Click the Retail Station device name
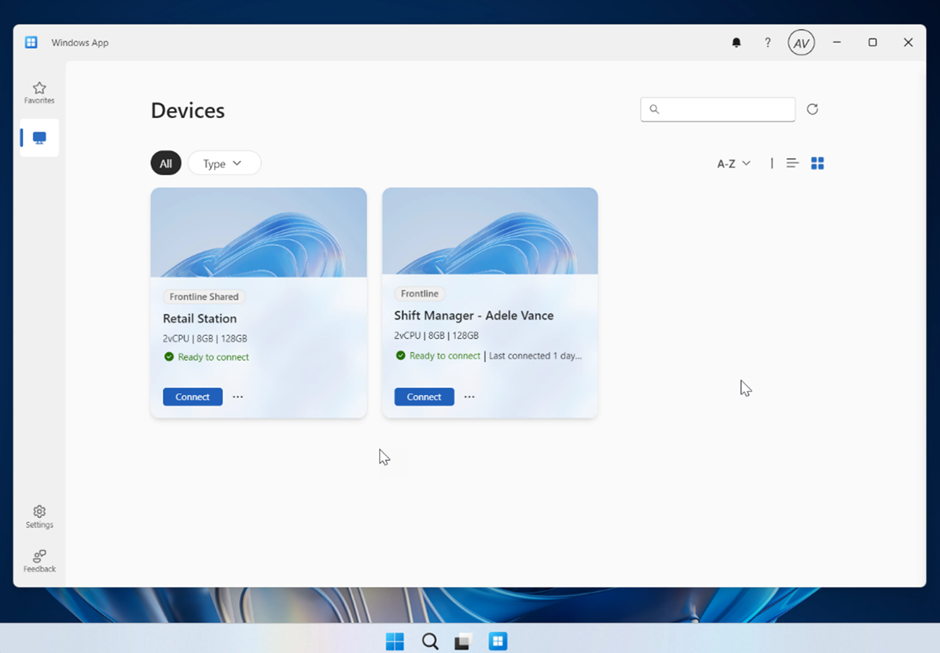 [x=200, y=318]
